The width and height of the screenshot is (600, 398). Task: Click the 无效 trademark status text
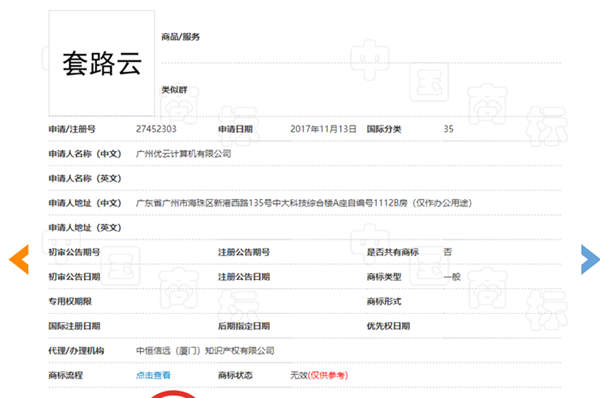coord(298,375)
